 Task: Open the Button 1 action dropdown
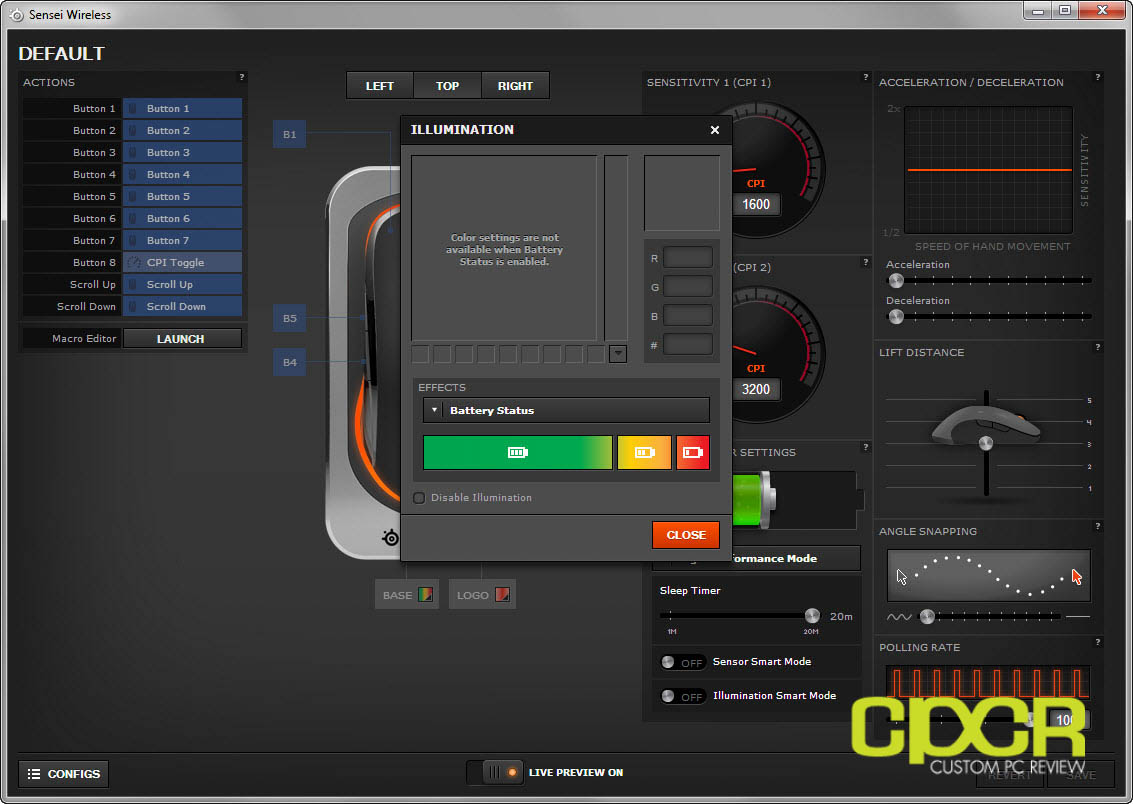[182, 108]
